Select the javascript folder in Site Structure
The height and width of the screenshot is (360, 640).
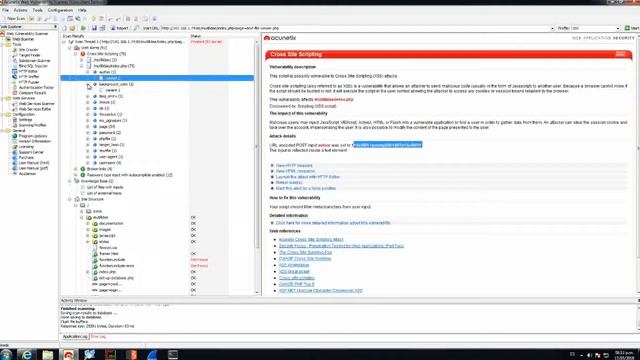tap(107, 236)
